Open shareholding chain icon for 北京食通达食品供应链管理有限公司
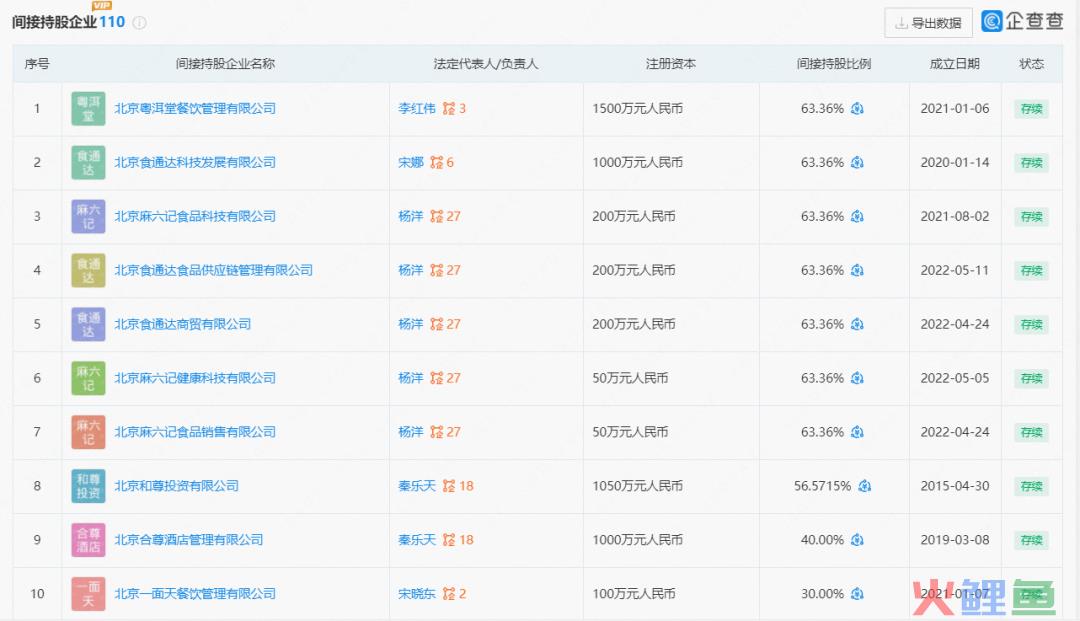Image resolution: width=1080 pixels, height=621 pixels. point(857,271)
